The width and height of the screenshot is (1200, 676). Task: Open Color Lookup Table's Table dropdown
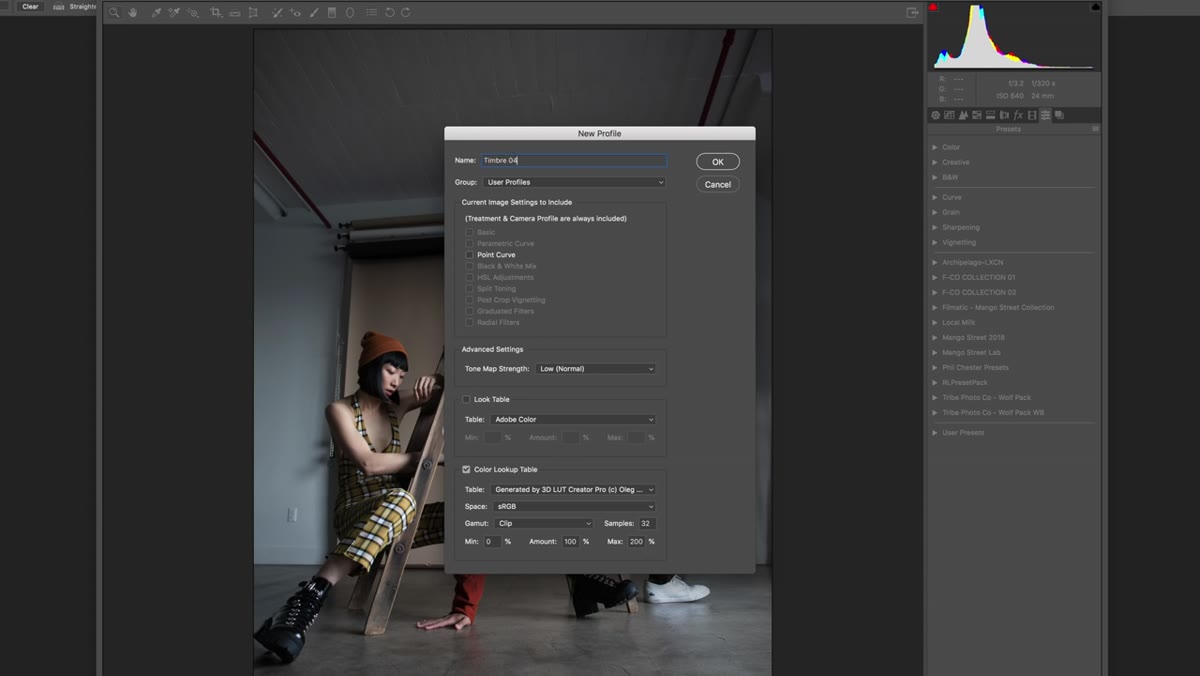point(573,490)
